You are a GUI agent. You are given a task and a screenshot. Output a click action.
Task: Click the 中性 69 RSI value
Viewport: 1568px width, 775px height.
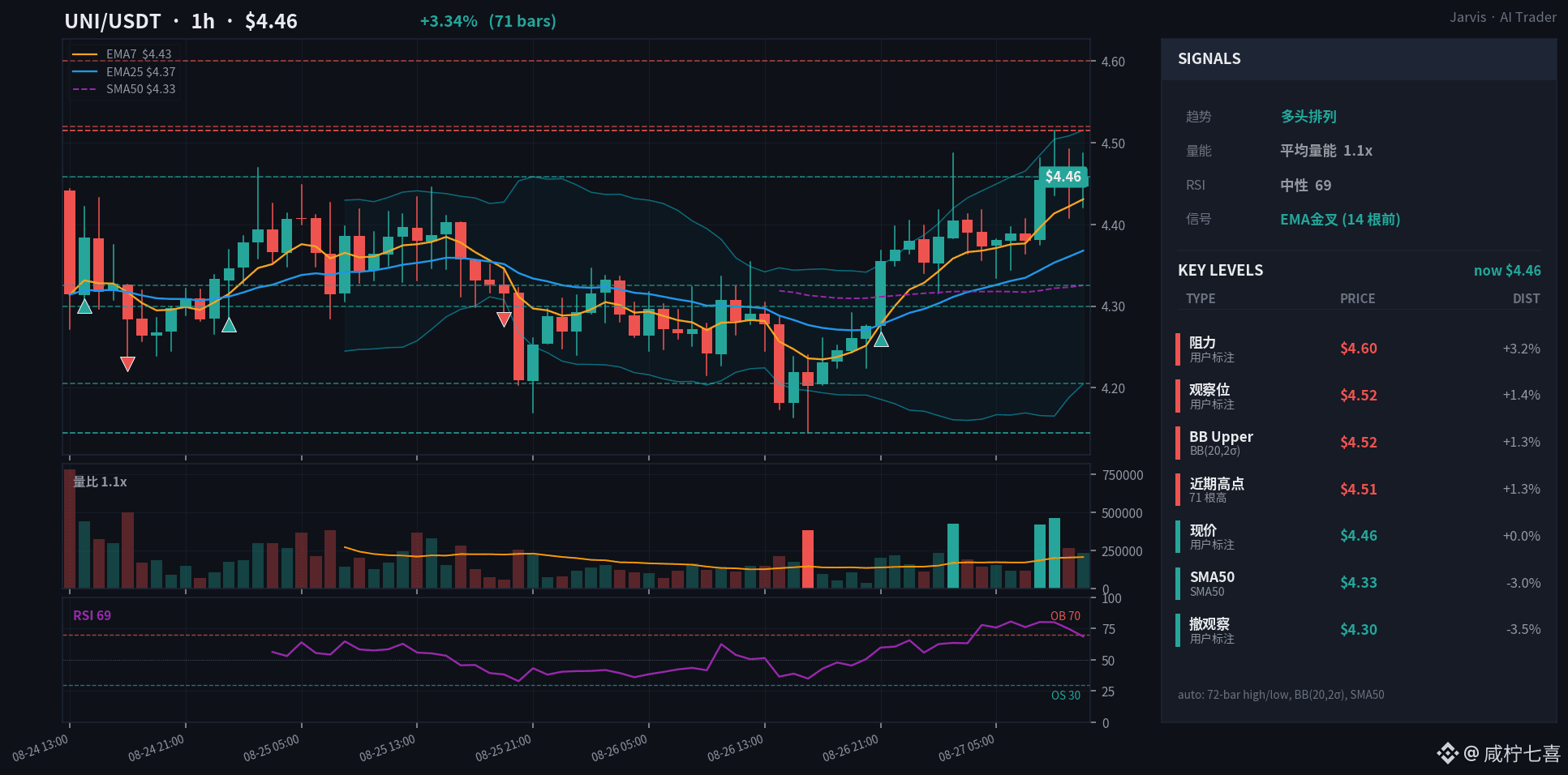(1306, 186)
